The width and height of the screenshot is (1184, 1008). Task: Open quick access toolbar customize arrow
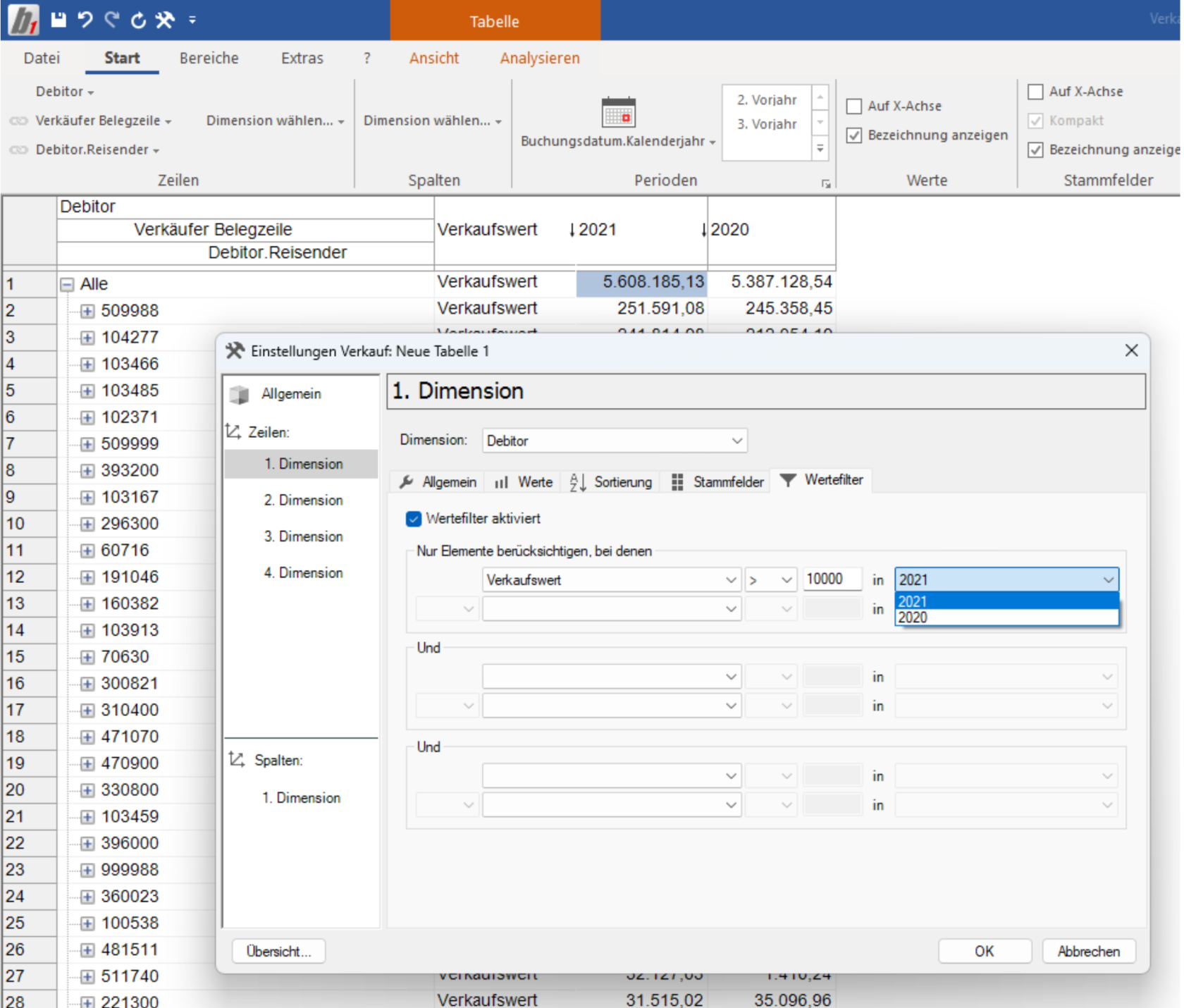tap(192, 20)
